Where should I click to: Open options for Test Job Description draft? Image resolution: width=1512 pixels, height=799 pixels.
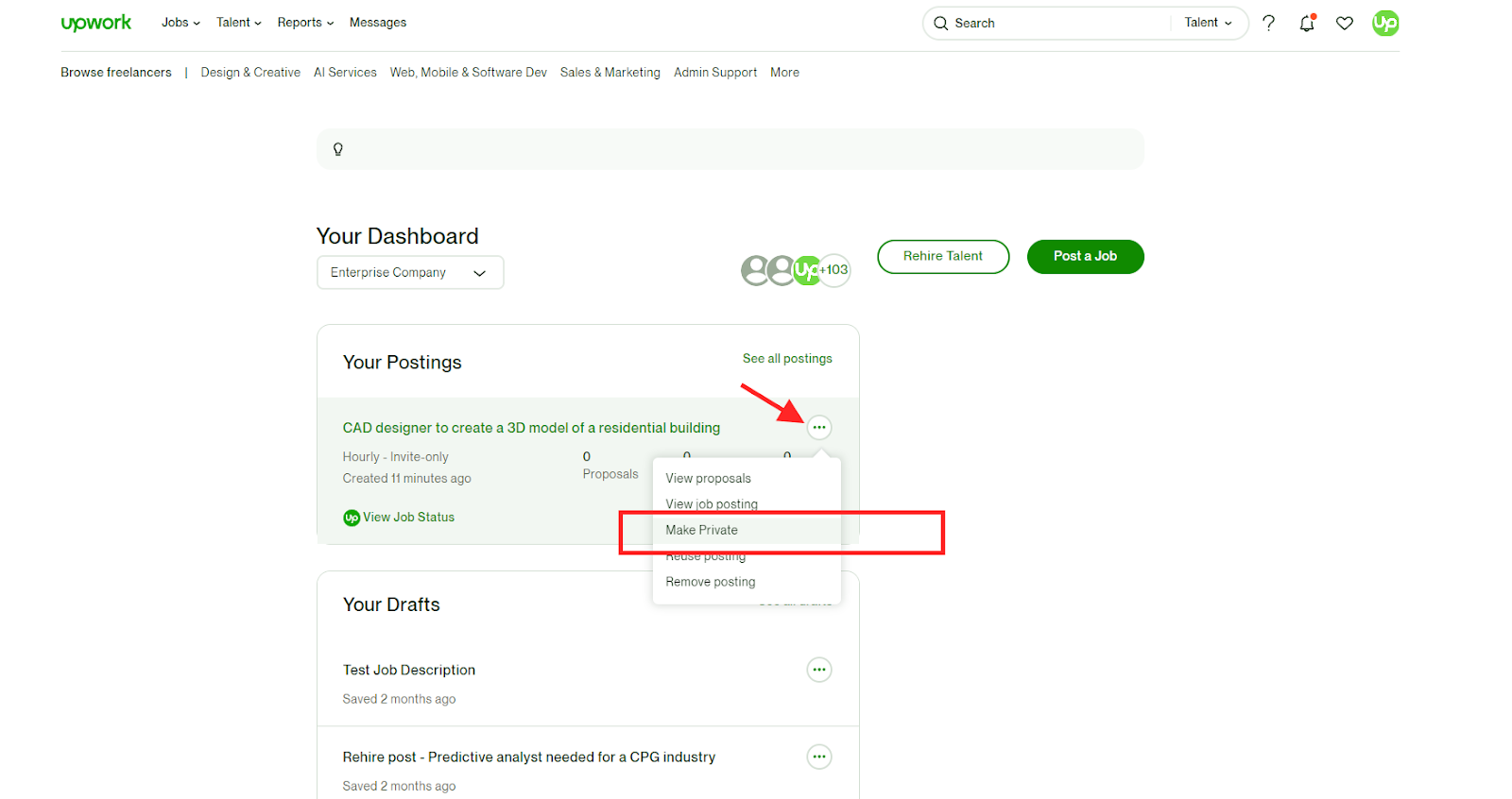click(x=819, y=670)
